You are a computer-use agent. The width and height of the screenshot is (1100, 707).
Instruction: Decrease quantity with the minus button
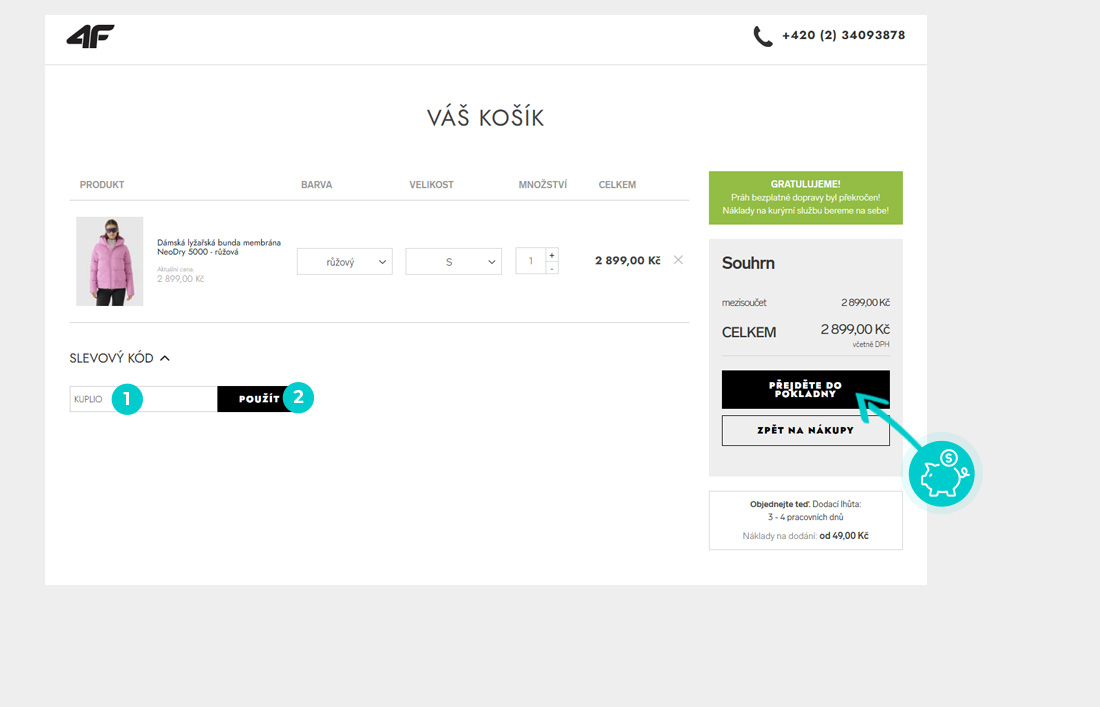click(552, 268)
